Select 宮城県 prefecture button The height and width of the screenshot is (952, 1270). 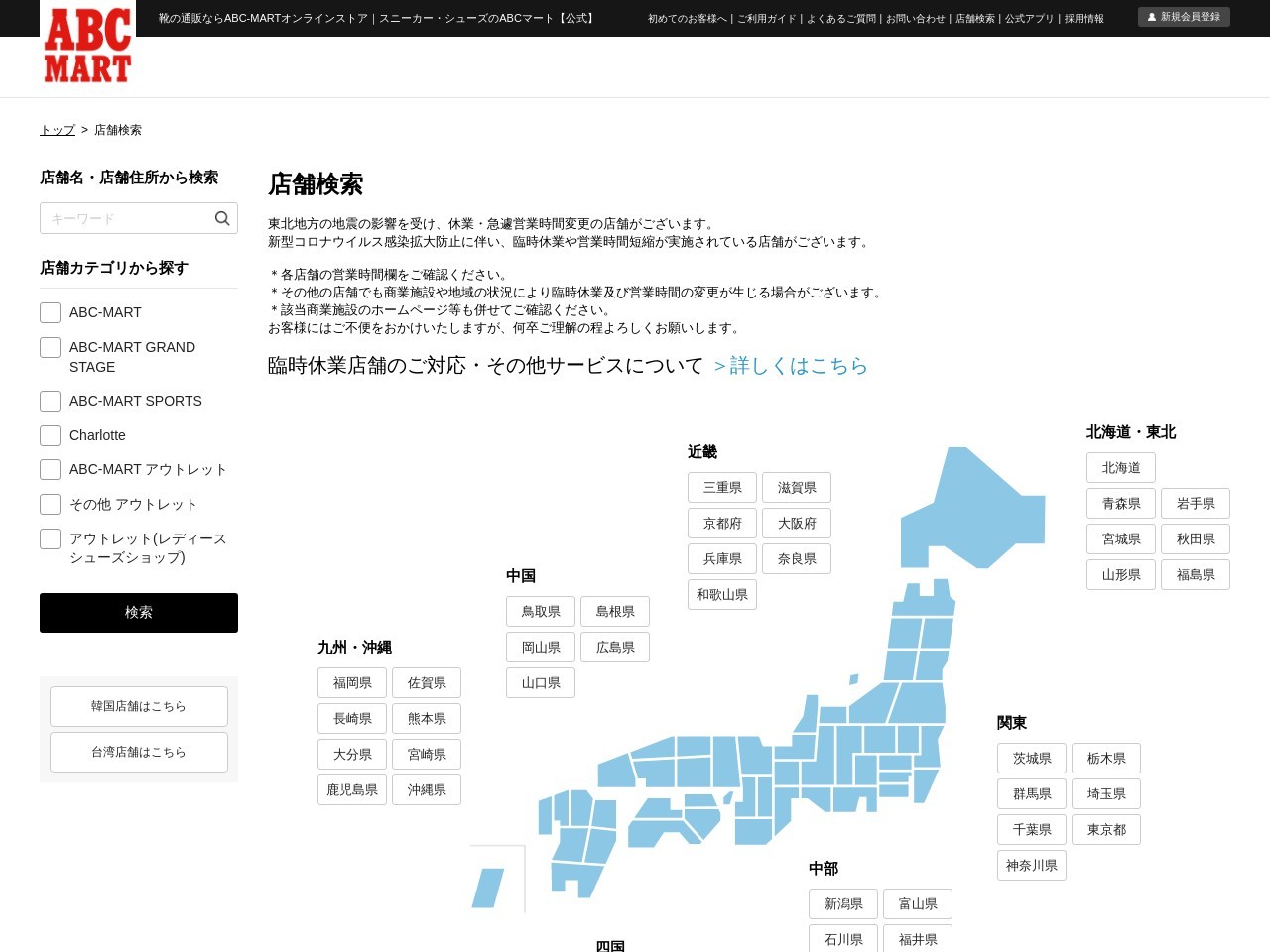(1121, 539)
